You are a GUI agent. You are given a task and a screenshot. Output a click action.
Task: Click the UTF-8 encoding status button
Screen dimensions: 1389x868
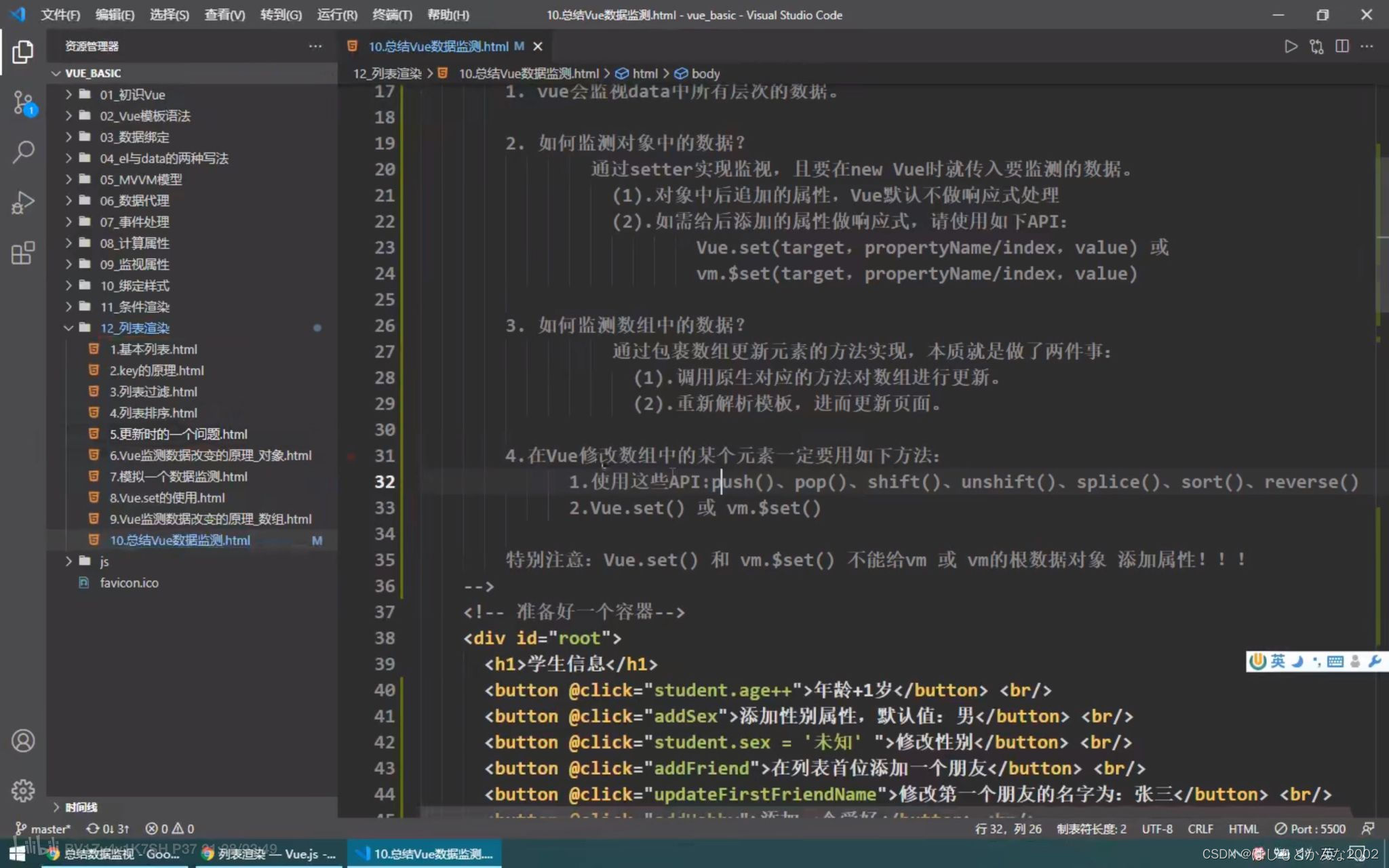[1156, 829]
